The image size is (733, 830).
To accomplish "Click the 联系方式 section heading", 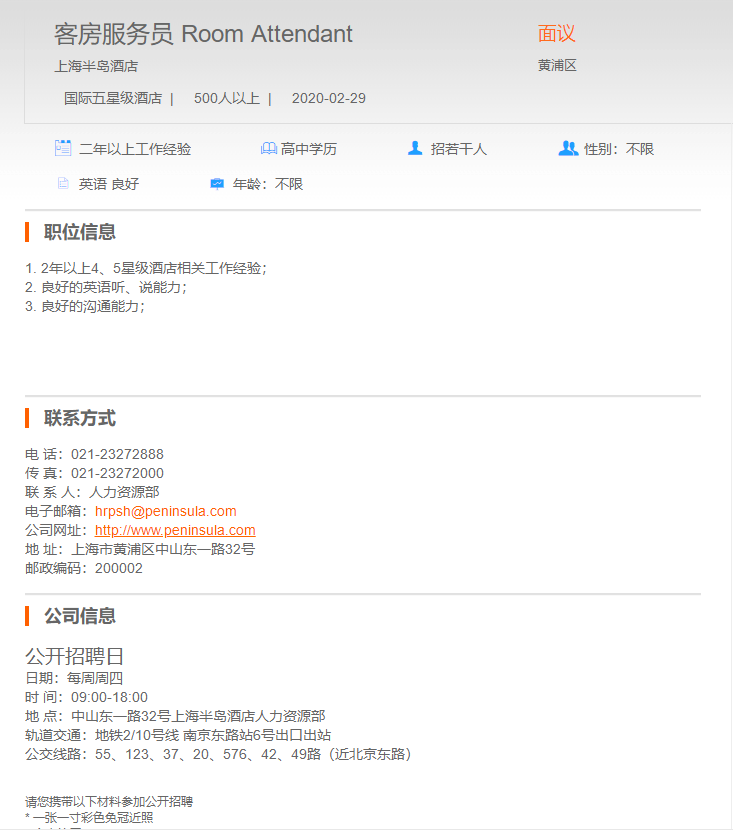I will pyautogui.click(x=80, y=418).
